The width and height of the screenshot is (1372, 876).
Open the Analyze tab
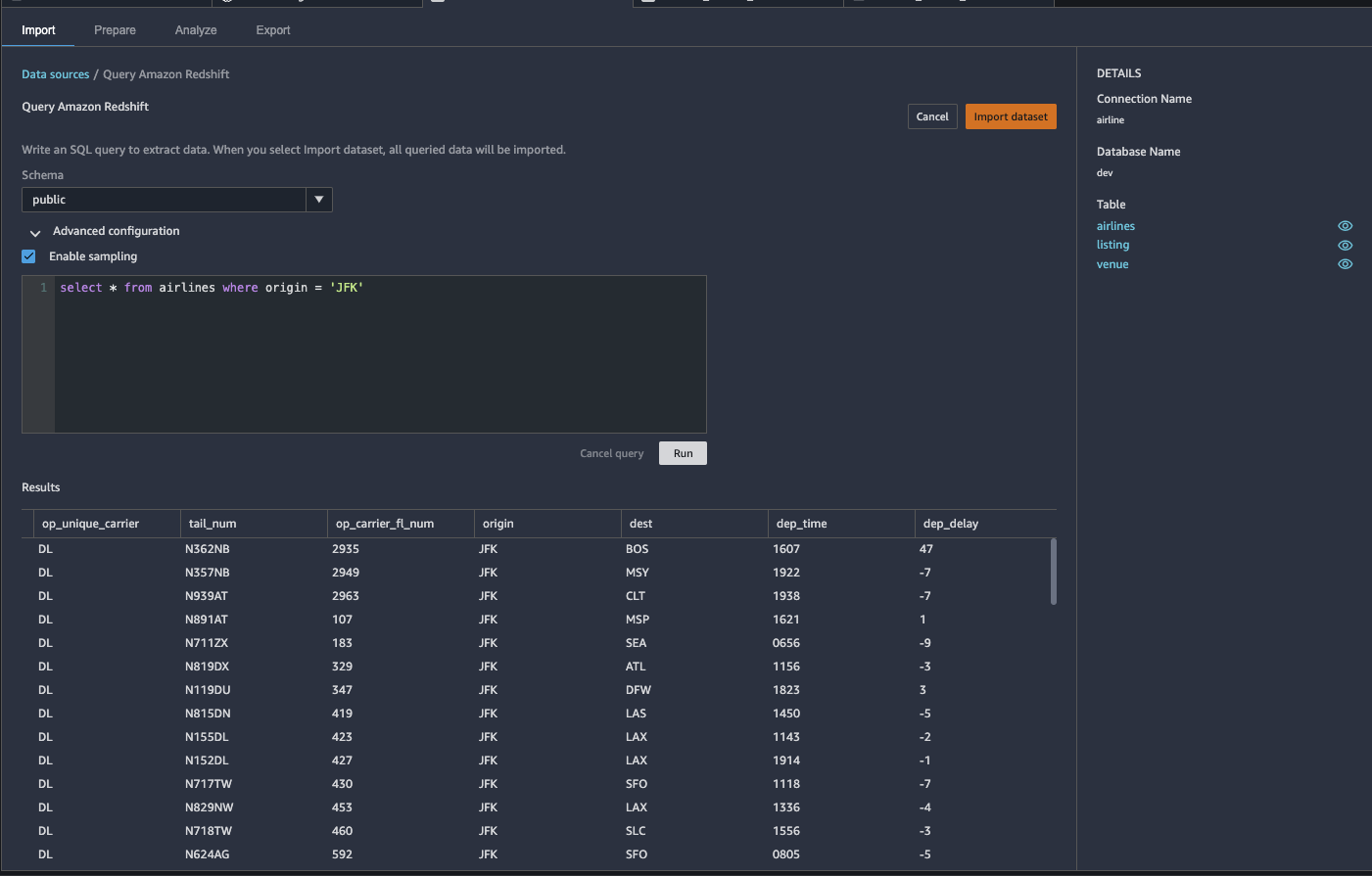click(x=196, y=30)
